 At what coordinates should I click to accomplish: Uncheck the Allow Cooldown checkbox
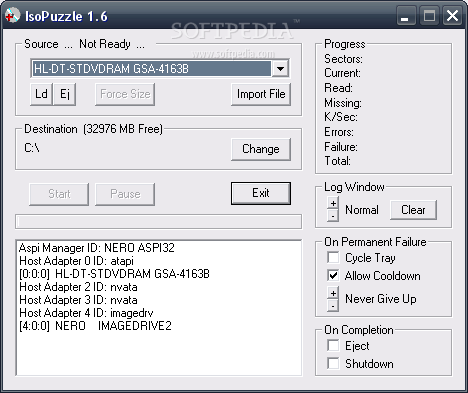click(x=333, y=276)
